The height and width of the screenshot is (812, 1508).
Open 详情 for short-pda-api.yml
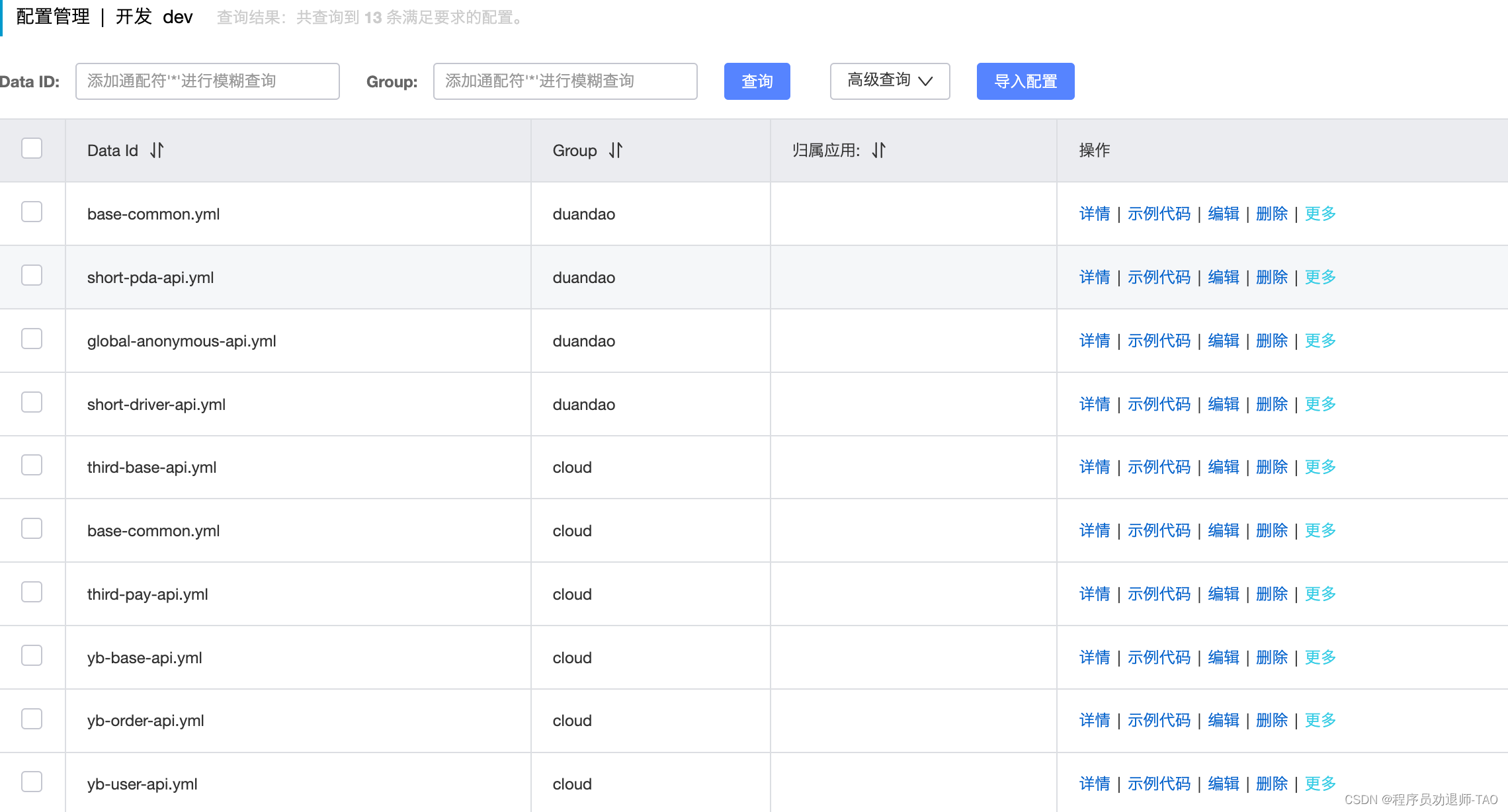pos(1095,277)
